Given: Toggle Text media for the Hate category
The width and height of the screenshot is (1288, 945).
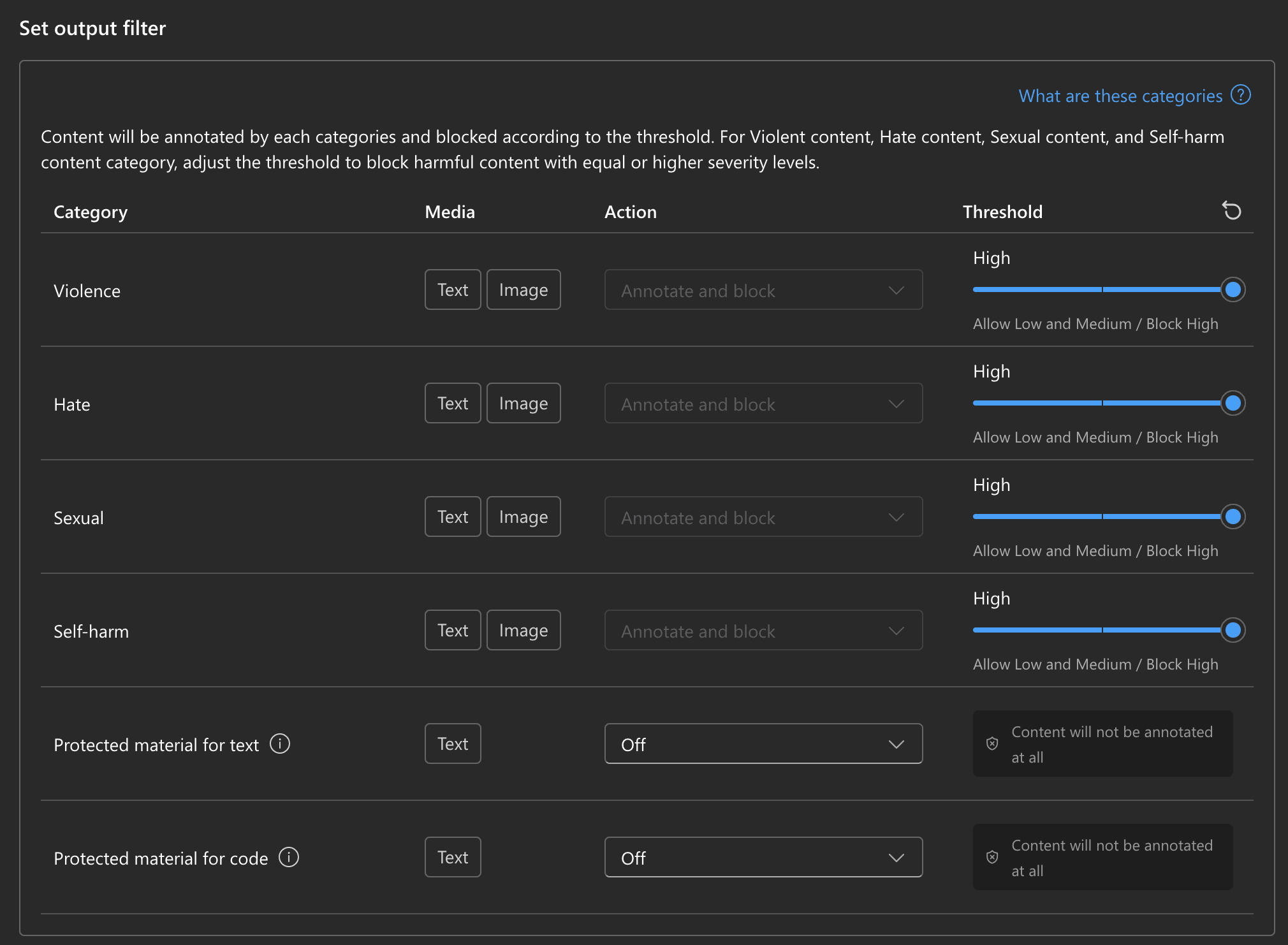Looking at the screenshot, I should pos(452,403).
